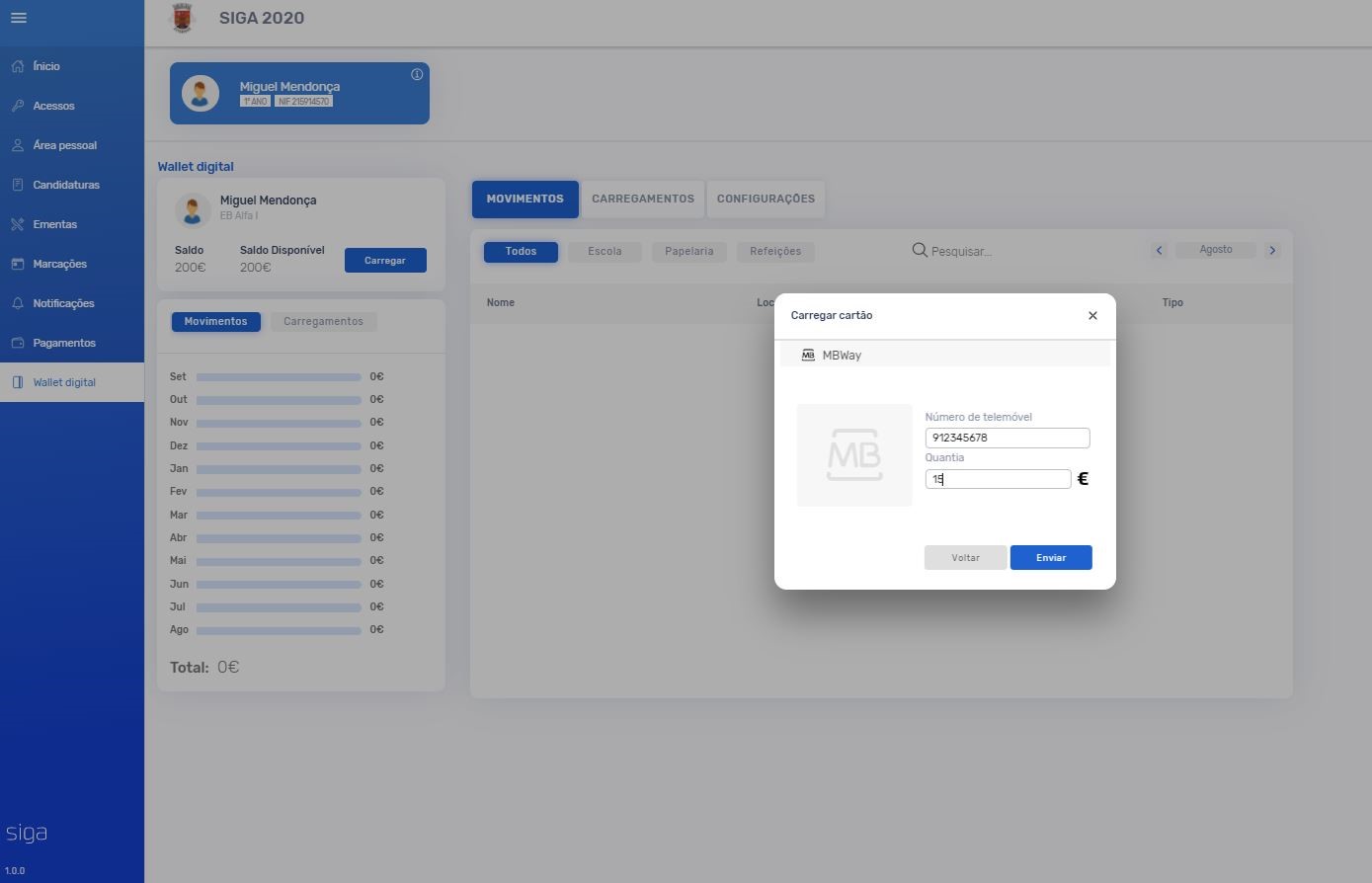1372x883 pixels.
Task: Click the Número de telemóvel field
Action: click(1007, 438)
